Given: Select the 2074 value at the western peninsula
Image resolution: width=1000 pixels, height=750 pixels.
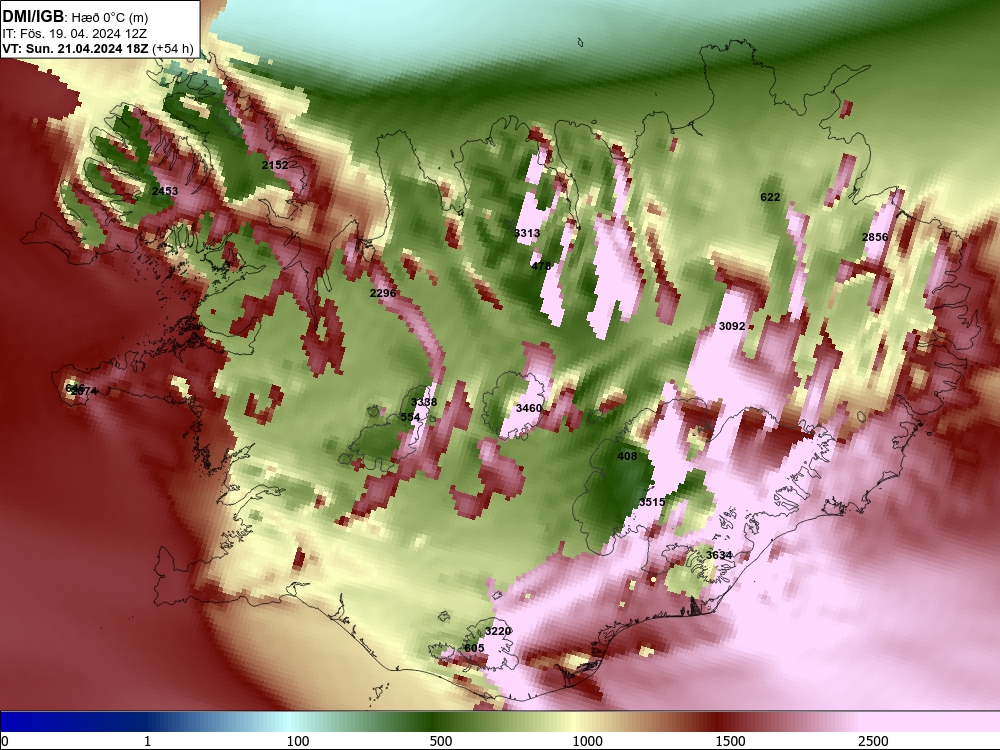Looking at the screenshot, I should [85, 391].
